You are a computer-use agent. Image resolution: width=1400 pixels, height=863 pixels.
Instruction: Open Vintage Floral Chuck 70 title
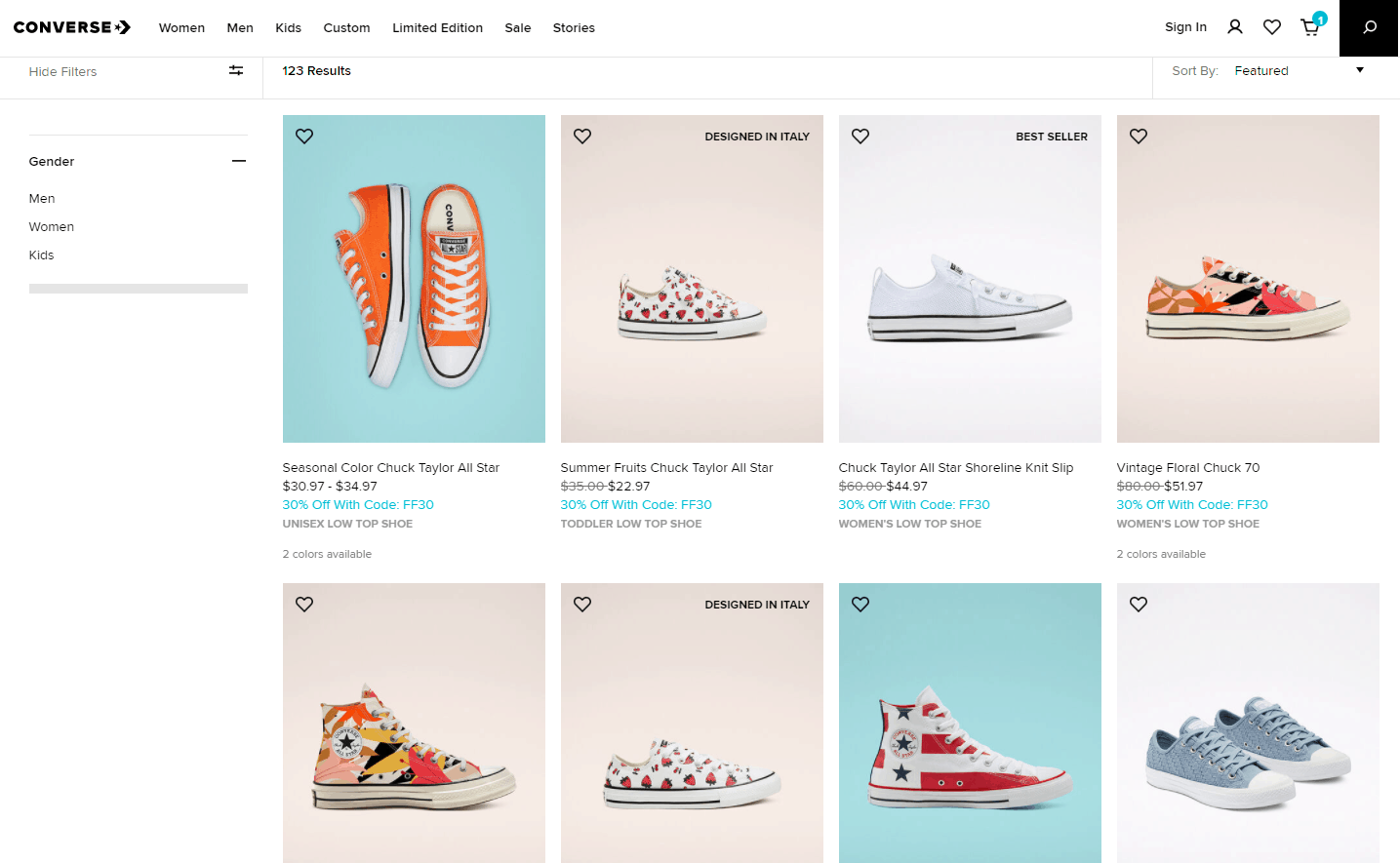coord(1188,468)
